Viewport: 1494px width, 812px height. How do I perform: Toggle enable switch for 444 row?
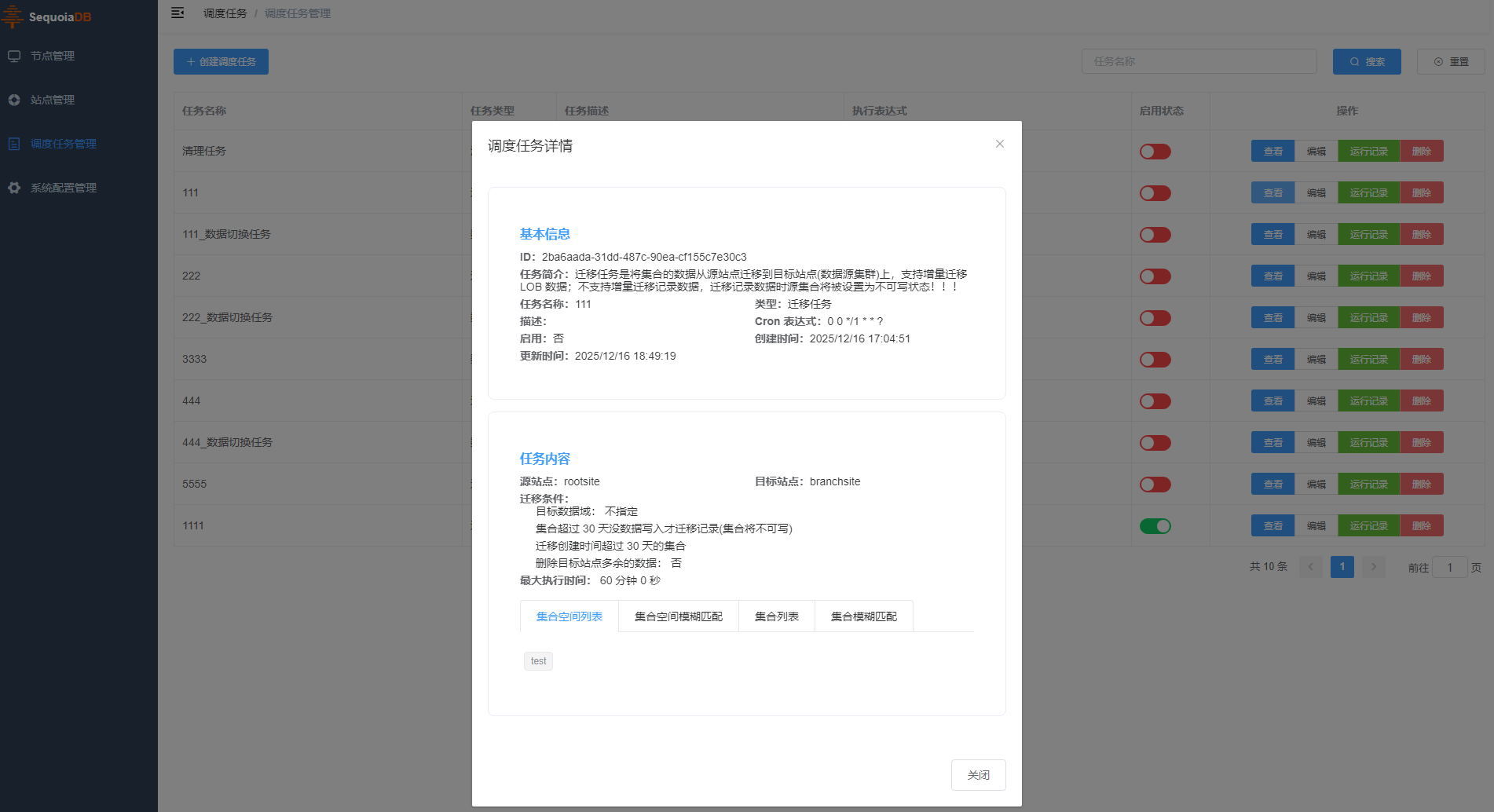pyautogui.click(x=1155, y=401)
